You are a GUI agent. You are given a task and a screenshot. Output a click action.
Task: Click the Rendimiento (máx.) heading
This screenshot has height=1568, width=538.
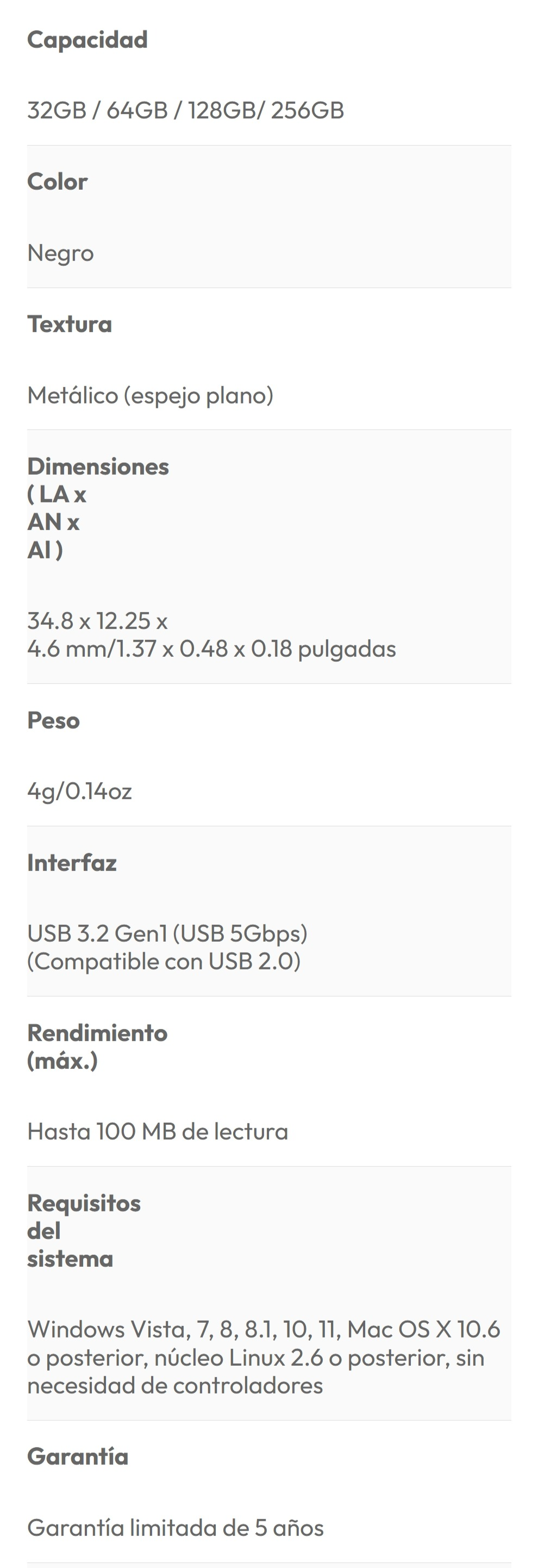click(97, 1047)
